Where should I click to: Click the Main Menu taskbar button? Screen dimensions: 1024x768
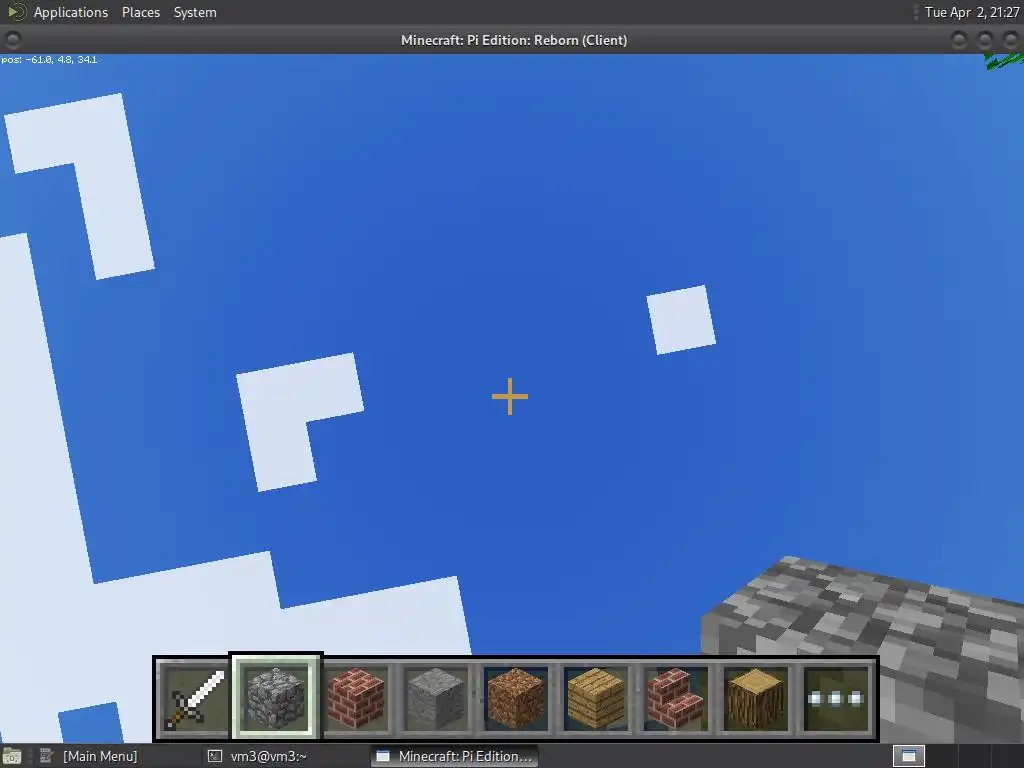pos(100,756)
